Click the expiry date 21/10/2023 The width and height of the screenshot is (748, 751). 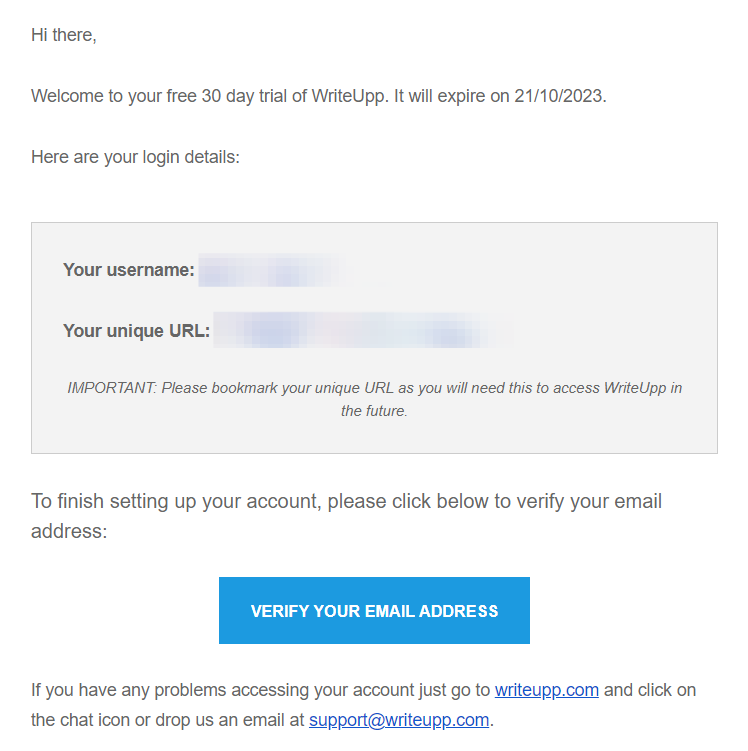[559, 97]
